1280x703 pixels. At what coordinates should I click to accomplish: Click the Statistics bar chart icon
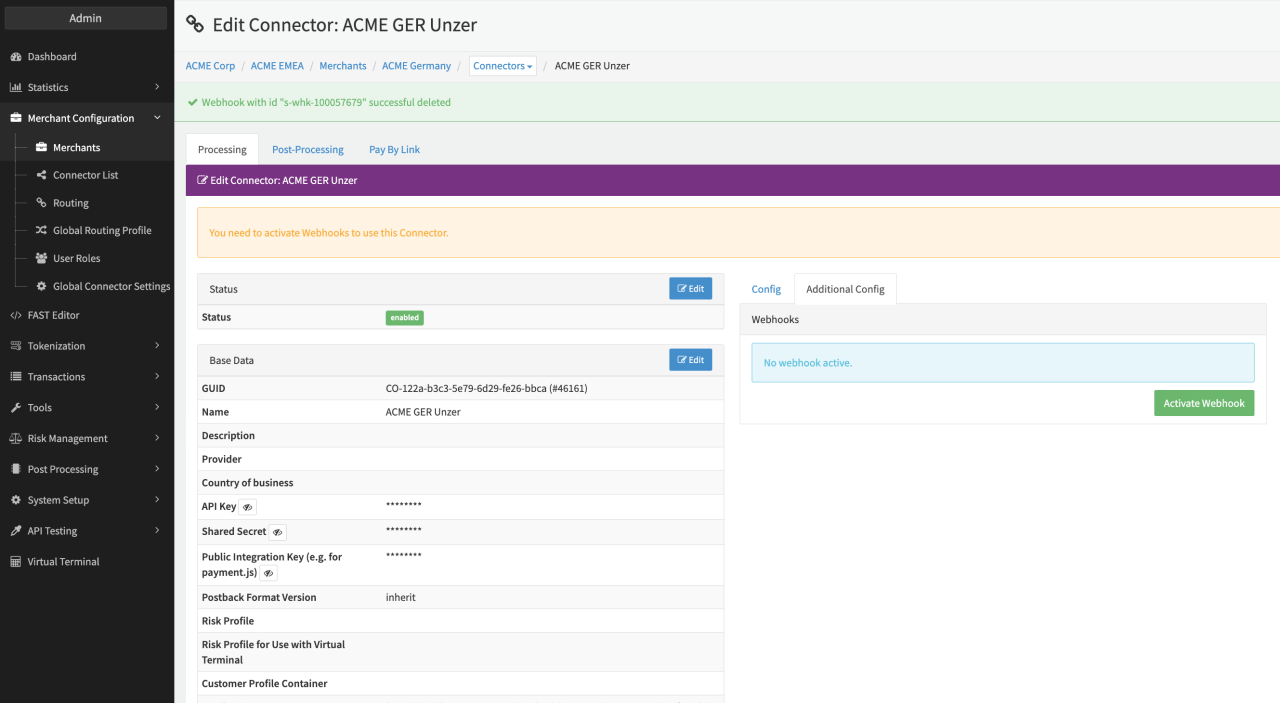[x=16, y=88]
